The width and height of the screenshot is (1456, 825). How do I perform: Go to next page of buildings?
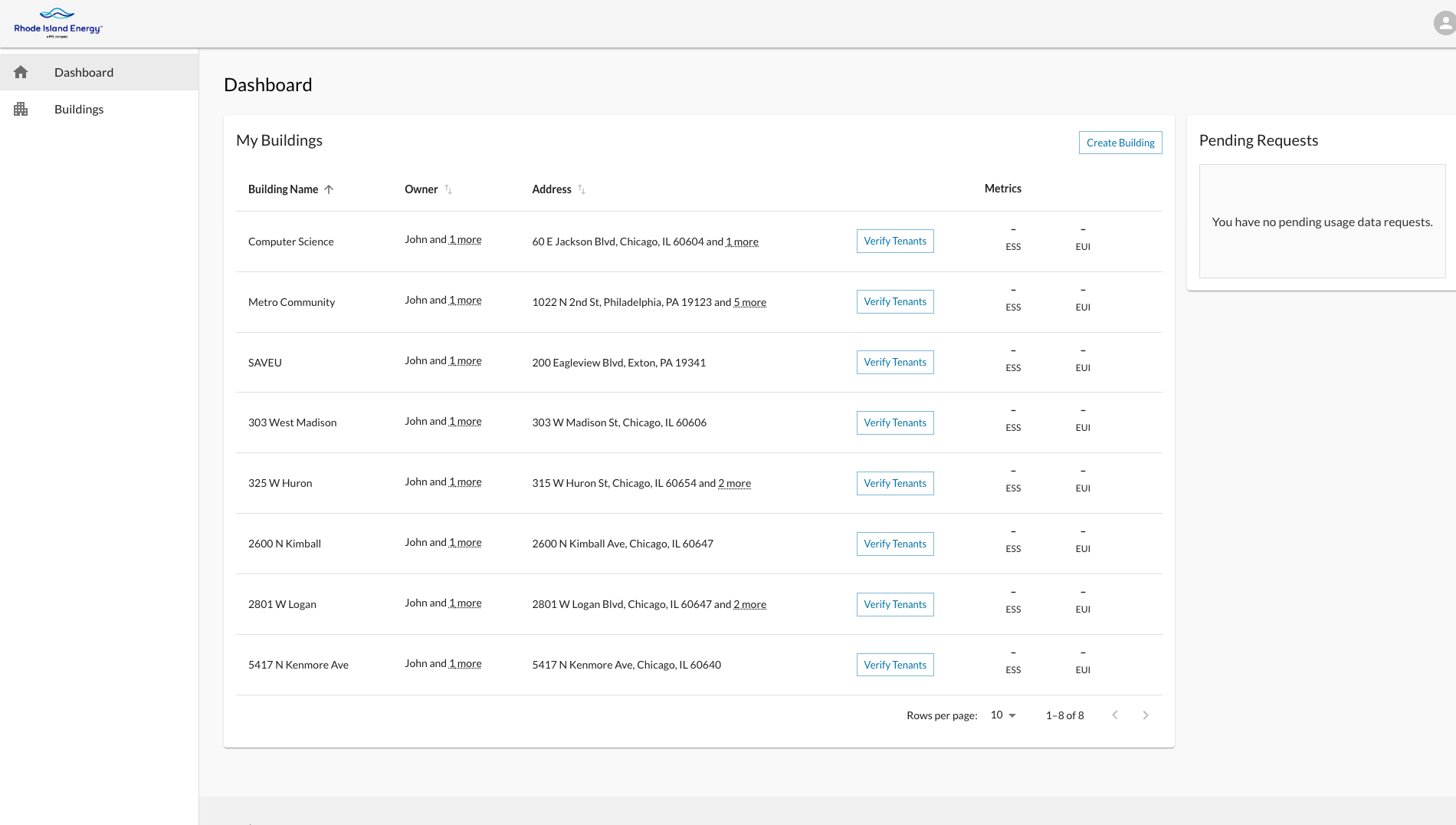[x=1146, y=715]
